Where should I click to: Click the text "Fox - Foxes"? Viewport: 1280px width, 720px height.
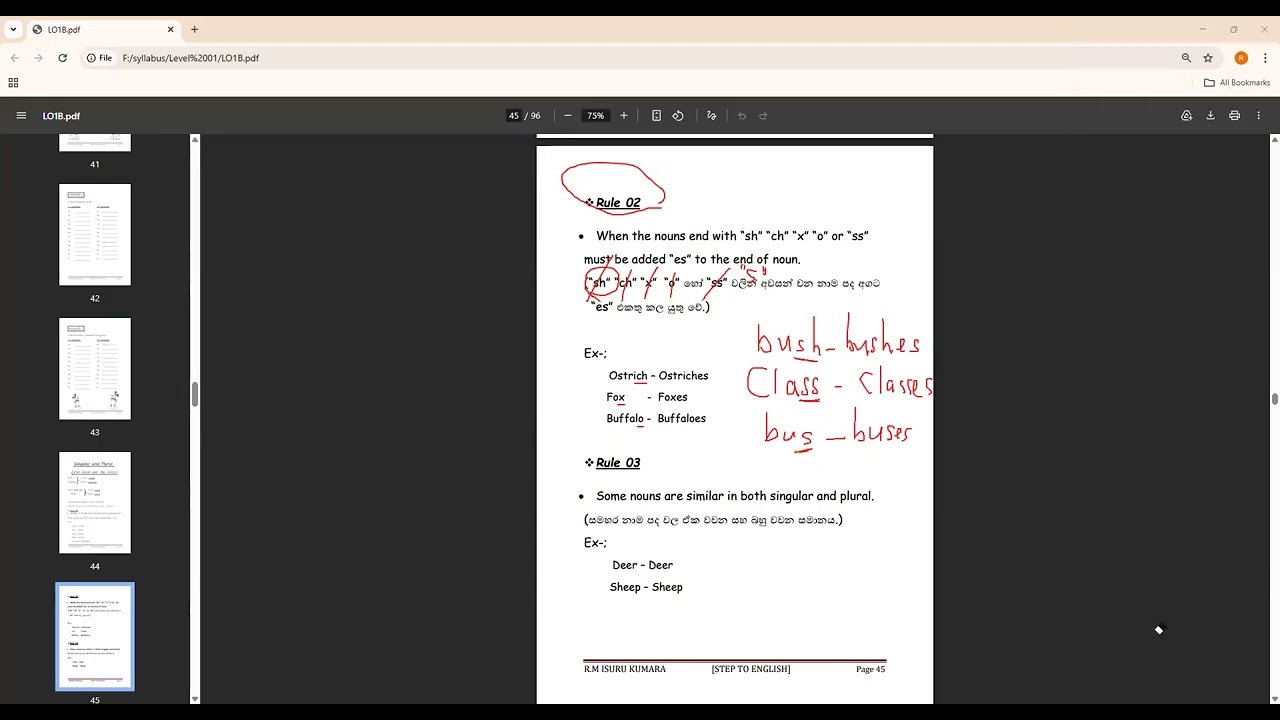pos(647,397)
